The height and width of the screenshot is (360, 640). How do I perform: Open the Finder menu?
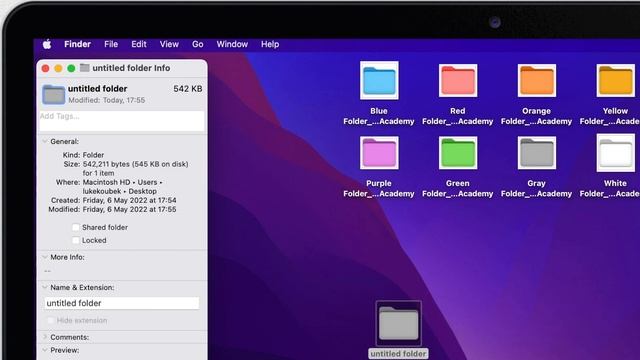77,44
